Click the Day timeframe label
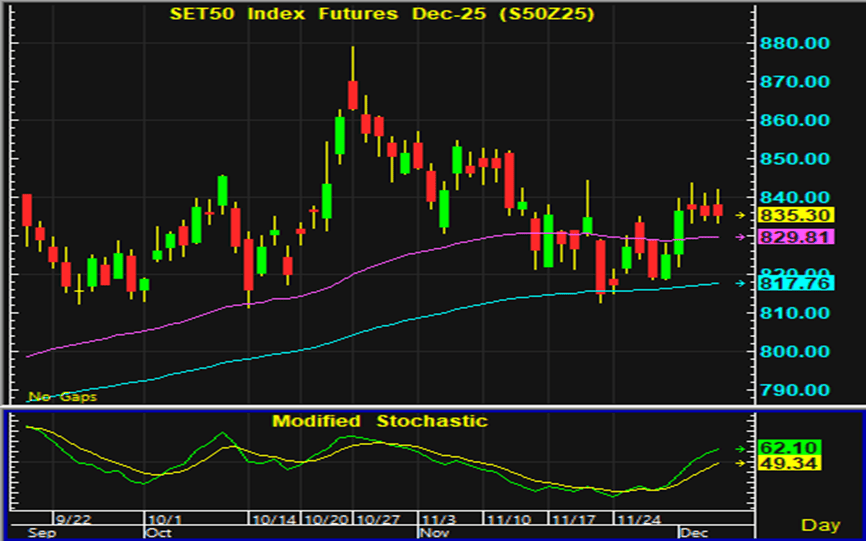Screen dimensions: 866x541 click(x=820, y=525)
